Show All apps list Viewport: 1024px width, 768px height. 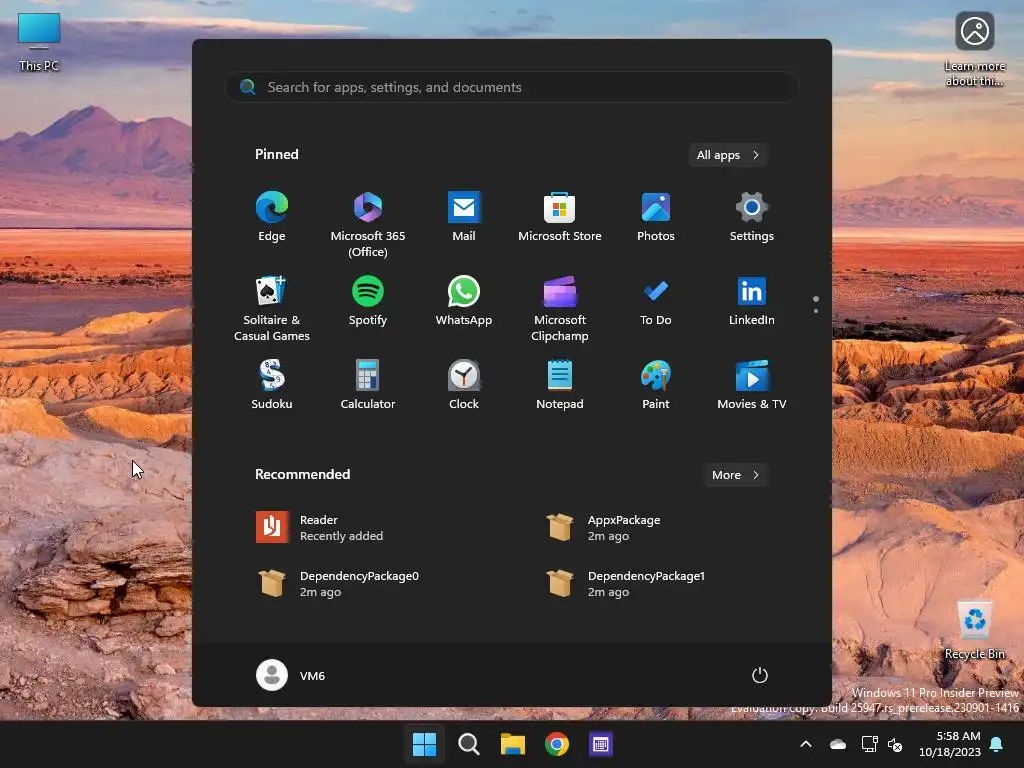point(728,155)
